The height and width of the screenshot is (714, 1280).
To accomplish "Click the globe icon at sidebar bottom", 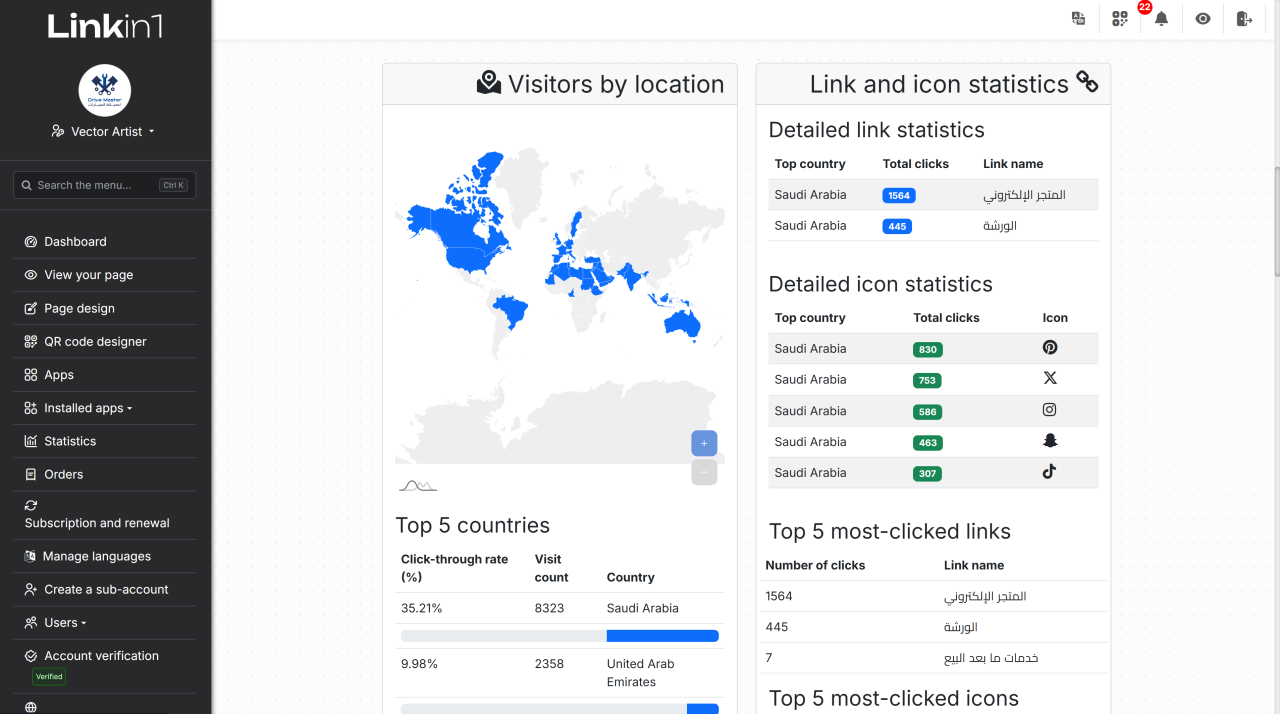I will coord(31,707).
